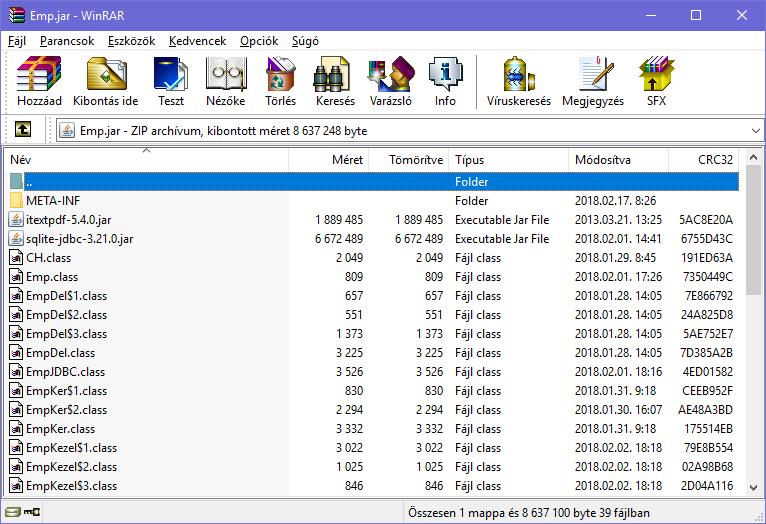
Task: Select the EmpDel.class row
Action: point(374,353)
